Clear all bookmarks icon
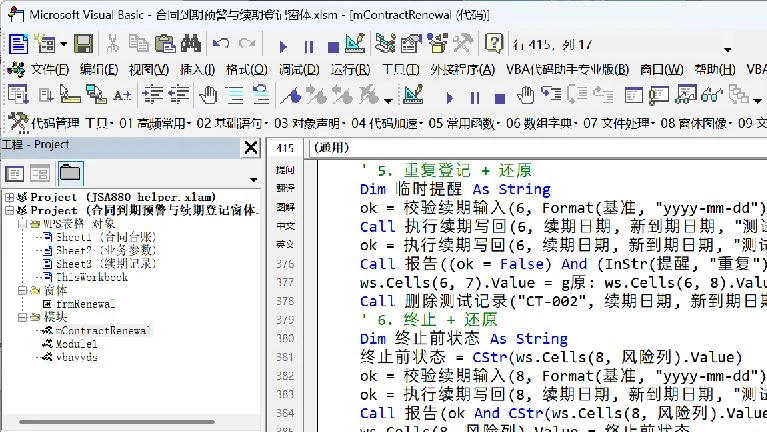The image size is (767, 432). point(368,95)
